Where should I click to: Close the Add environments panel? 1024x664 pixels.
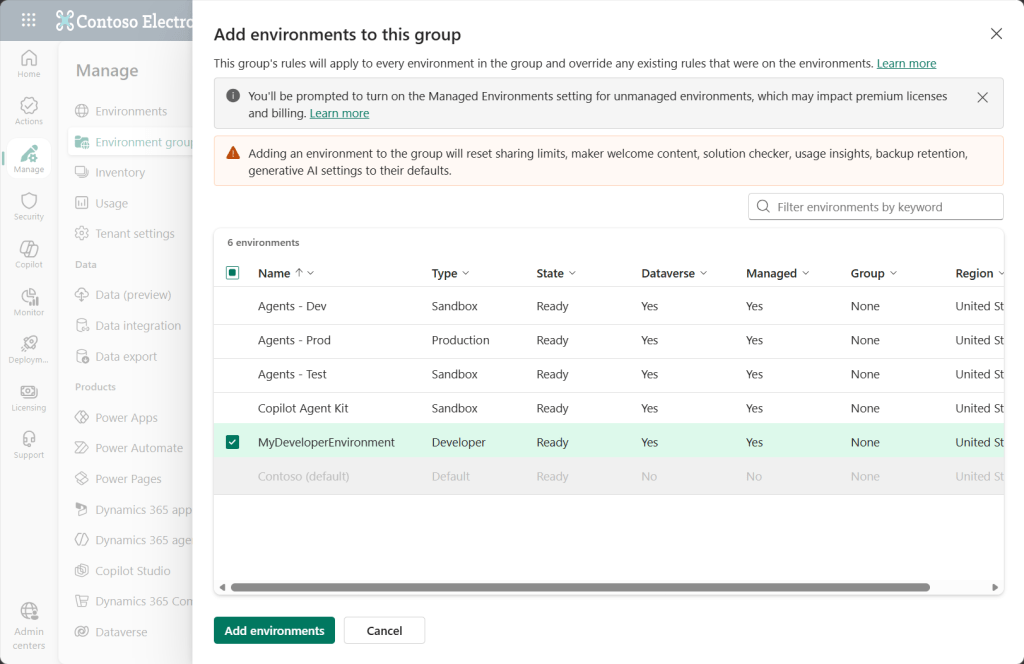pyautogui.click(x=996, y=33)
